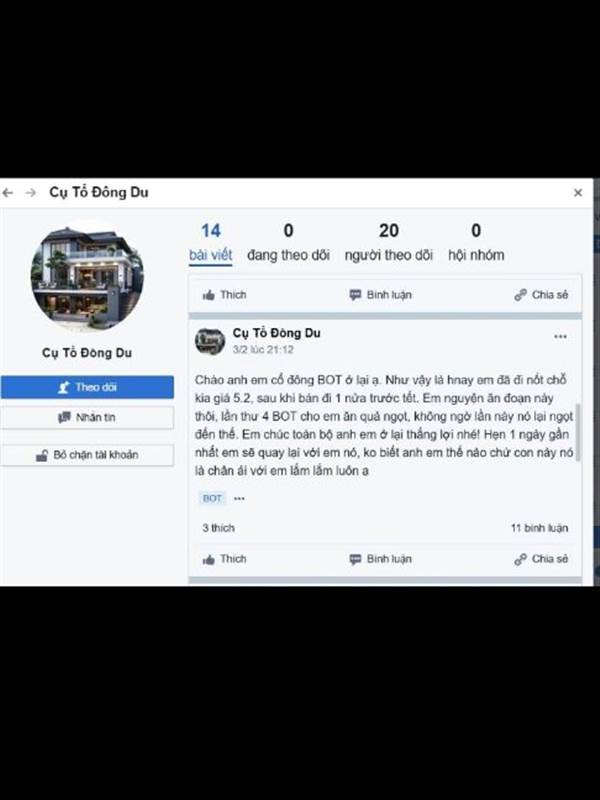
Task: Comment using bottom Bình luận icon
Action: coord(381,559)
